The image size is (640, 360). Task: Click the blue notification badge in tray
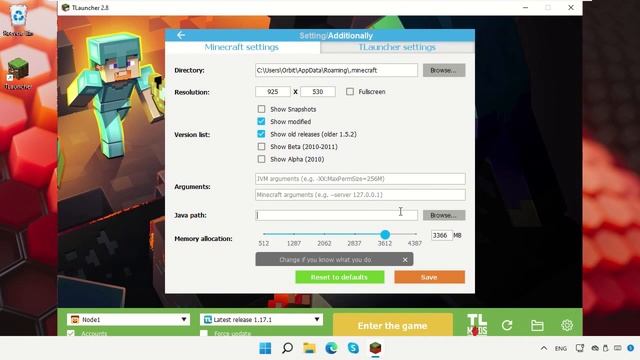[x=631, y=348]
